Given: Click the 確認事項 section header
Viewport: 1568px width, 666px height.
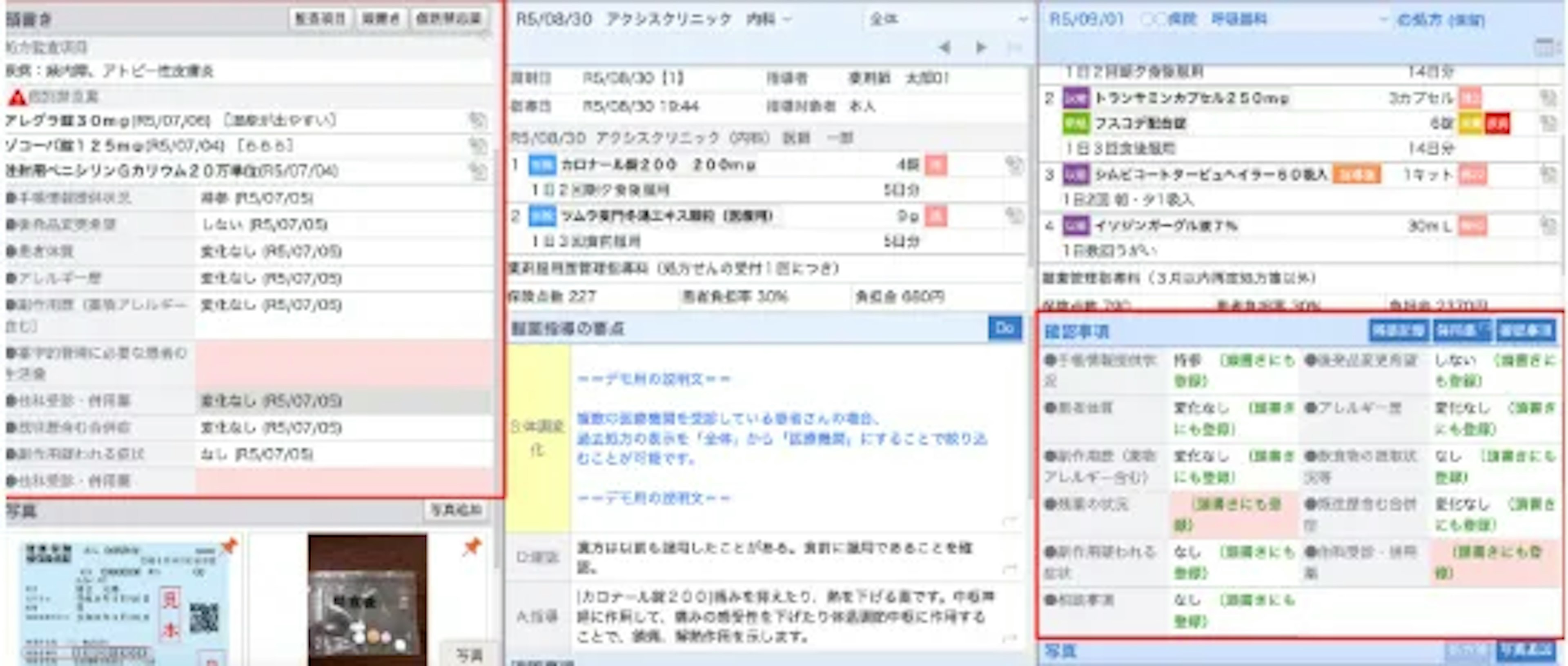Looking at the screenshot, I should click(x=1076, y=331).
